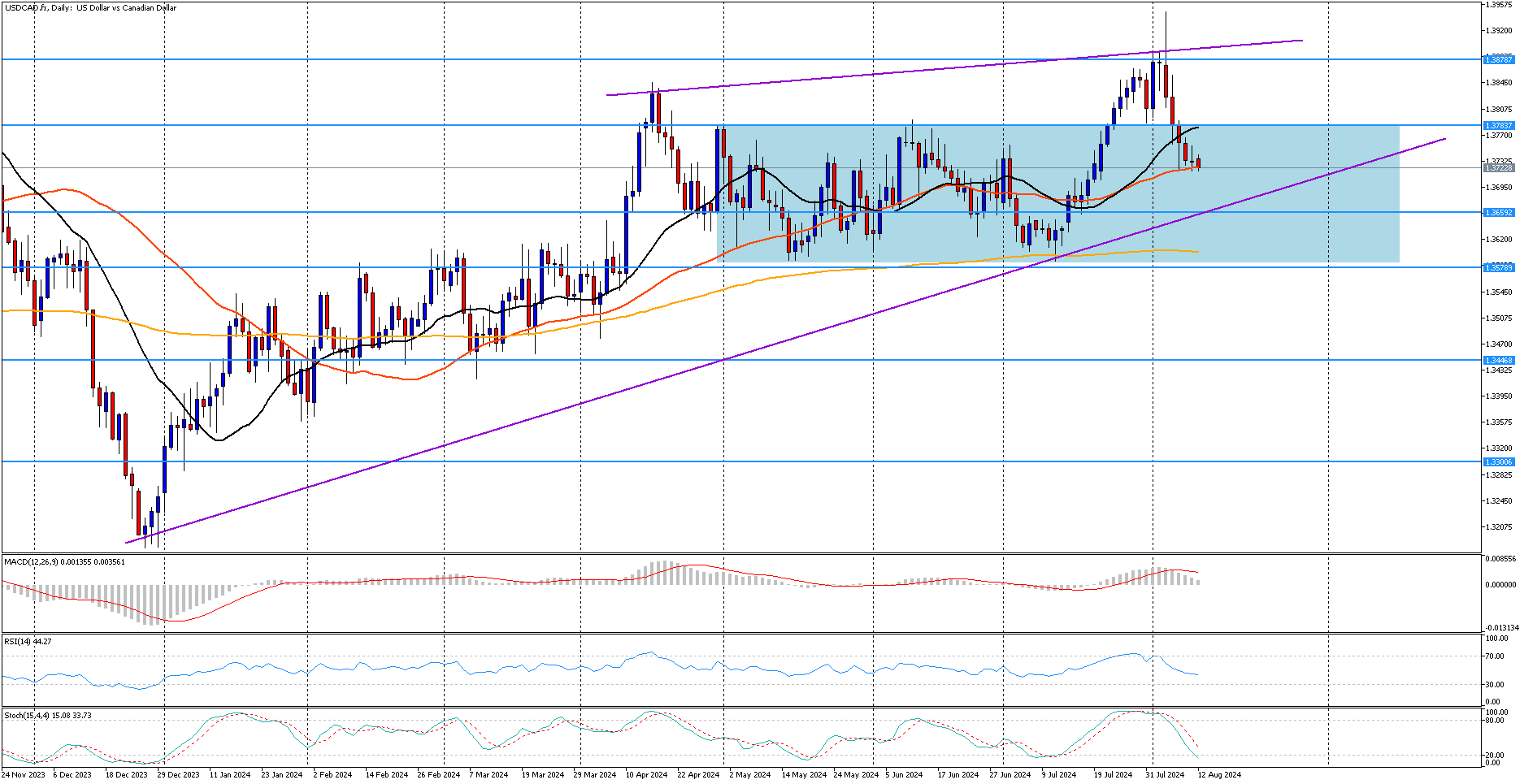The height and width of the screenshot is (784, 1524).
Task: Select the MACD(12,26,9) indicator label
Action: (x=64, y=561)
